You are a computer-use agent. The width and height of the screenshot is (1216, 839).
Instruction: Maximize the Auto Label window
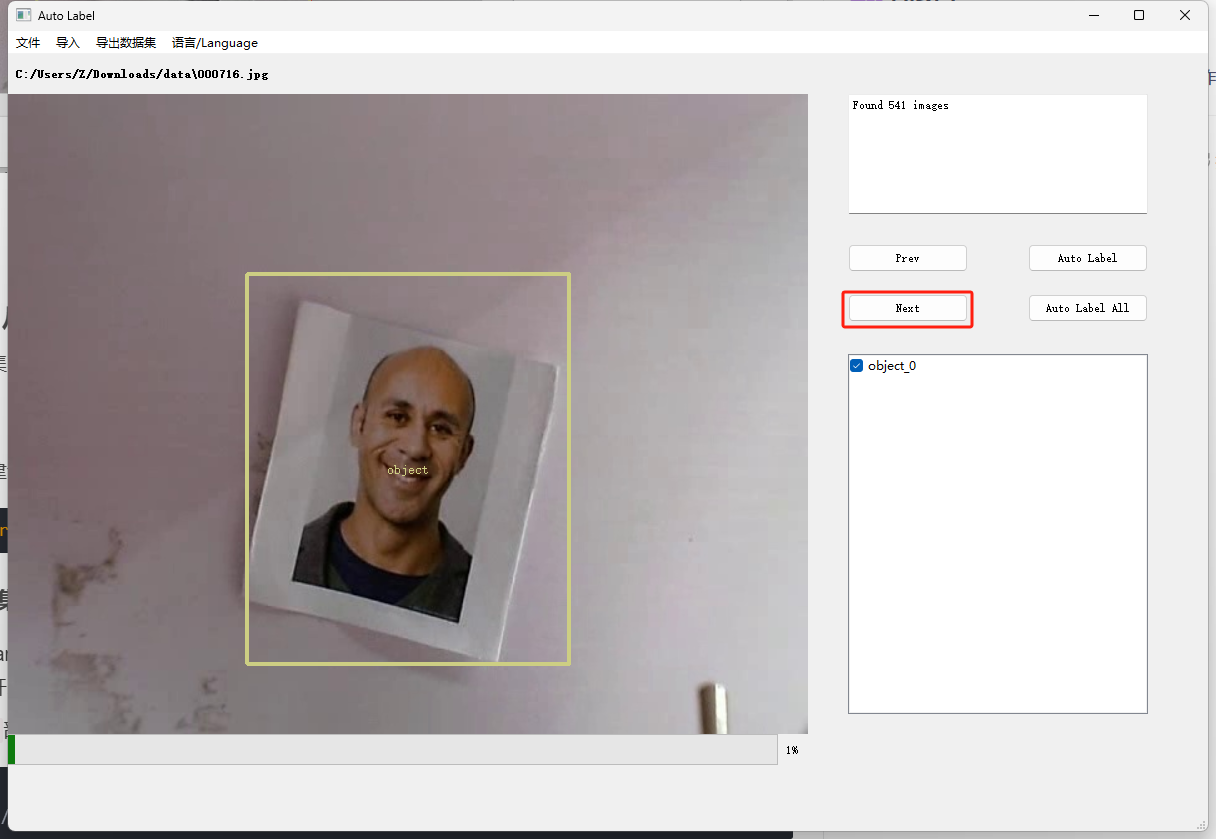pos(1139,15)
